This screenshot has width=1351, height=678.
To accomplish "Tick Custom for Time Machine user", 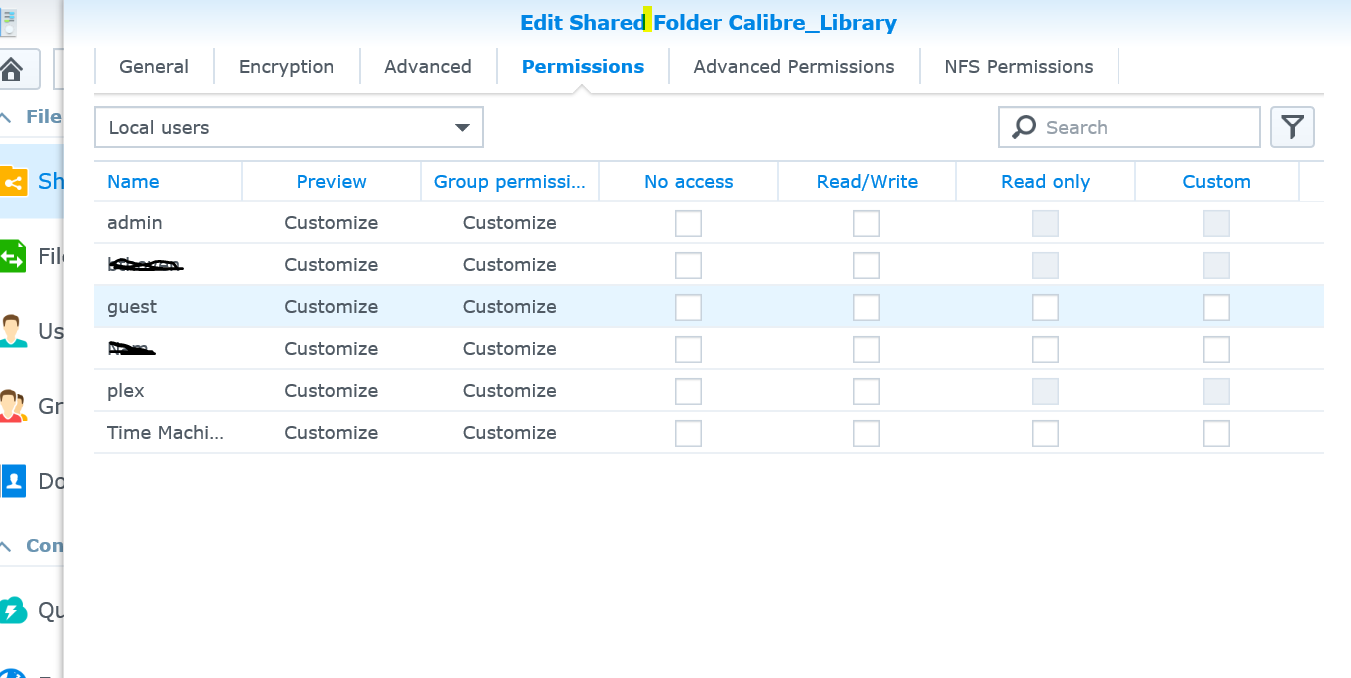I will pyautogui.click(x=1216, y=433).
